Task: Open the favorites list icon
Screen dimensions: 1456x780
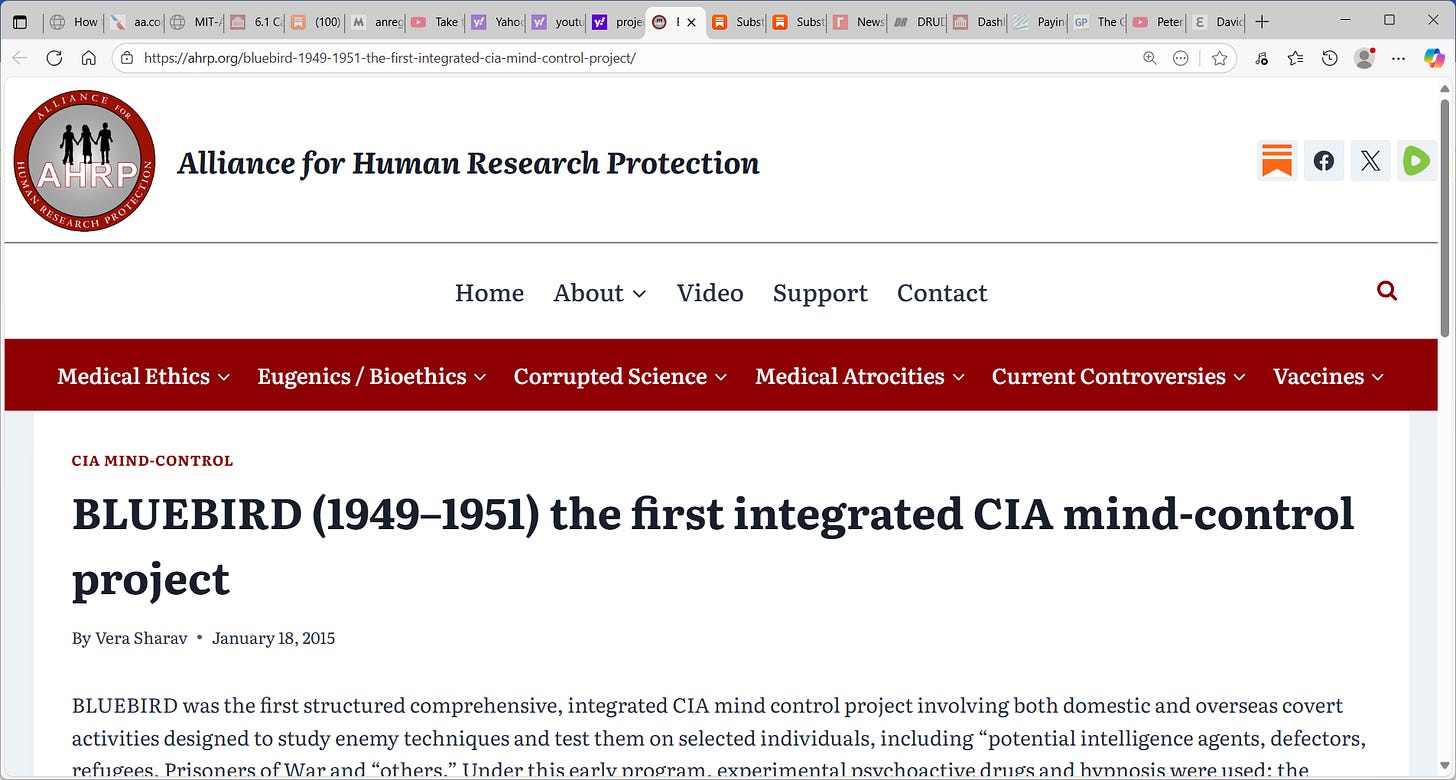Action: coord(1296,58)
